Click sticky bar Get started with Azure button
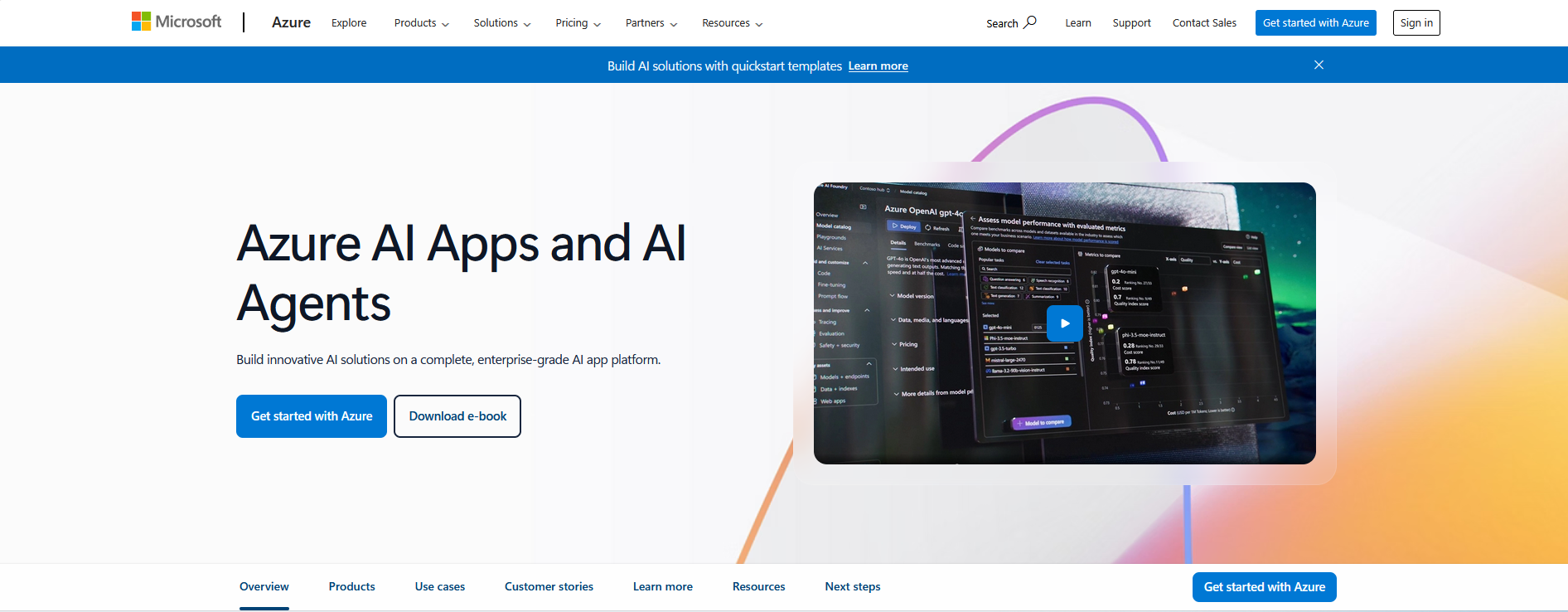This screenshot has width=1568, height=612. click(1265, 587)
